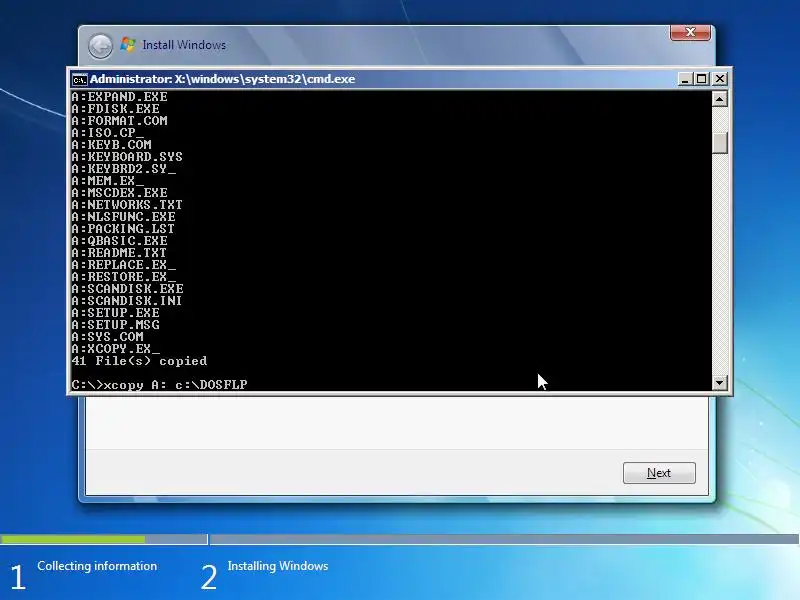Viewport: 800px width, 600px height.
Task: Click the Collecting information step label
Action: point(97,566)
